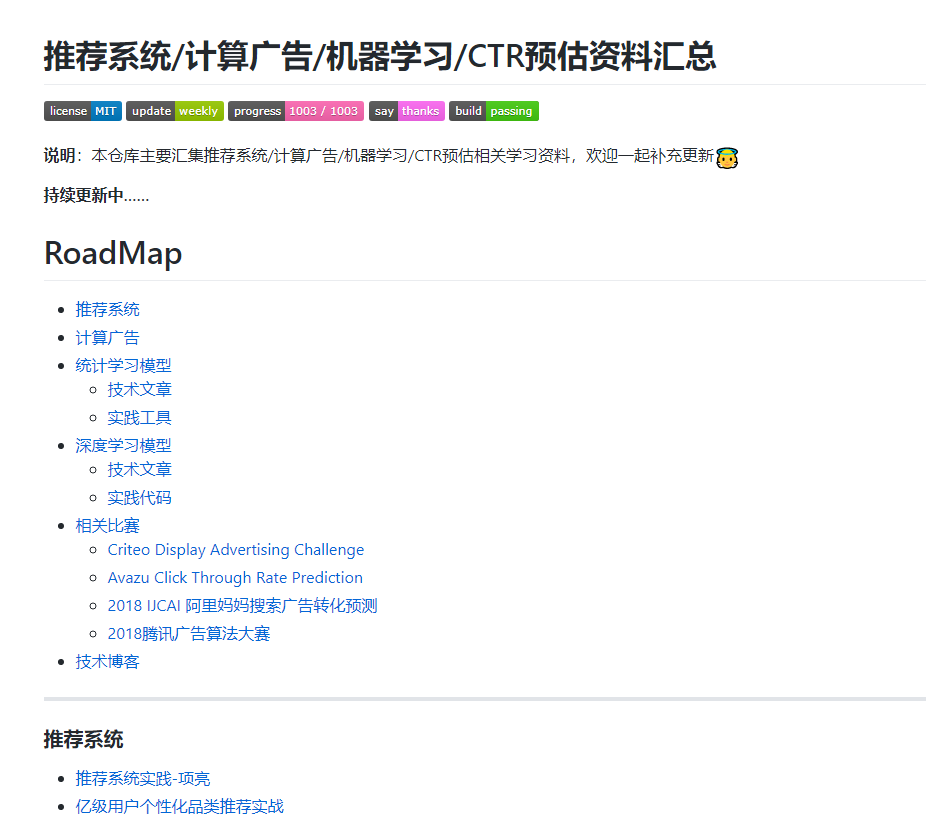Image resolution: width=934 pixels, height=838 pixels.
Task: Open the 技术博客 link
Action: pyautogui.click(x=107, y=662)
